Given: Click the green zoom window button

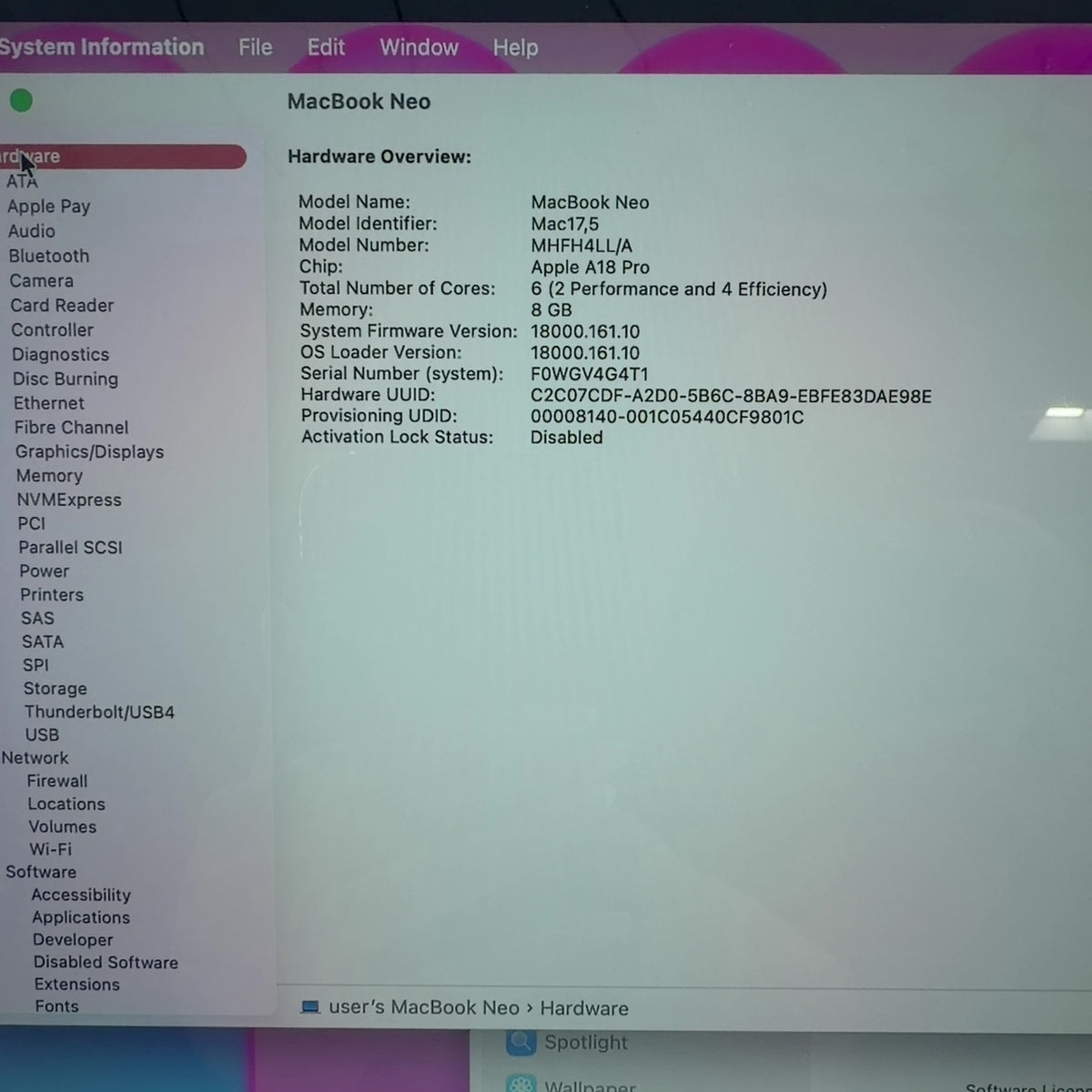Looking at the screenshot, I should [x=21, y=101].
